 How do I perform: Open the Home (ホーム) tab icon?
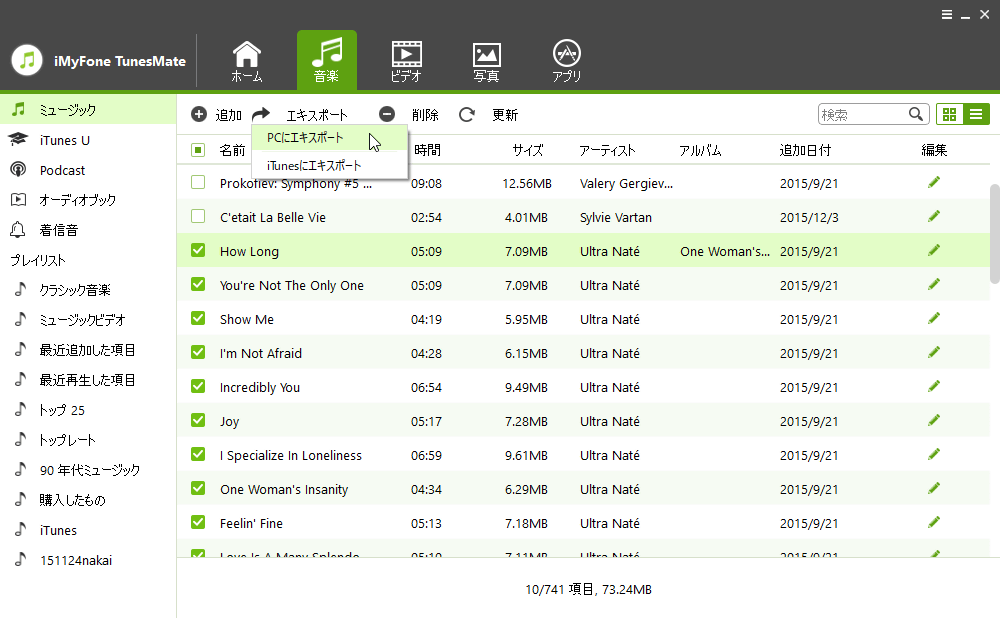[246, 61]
